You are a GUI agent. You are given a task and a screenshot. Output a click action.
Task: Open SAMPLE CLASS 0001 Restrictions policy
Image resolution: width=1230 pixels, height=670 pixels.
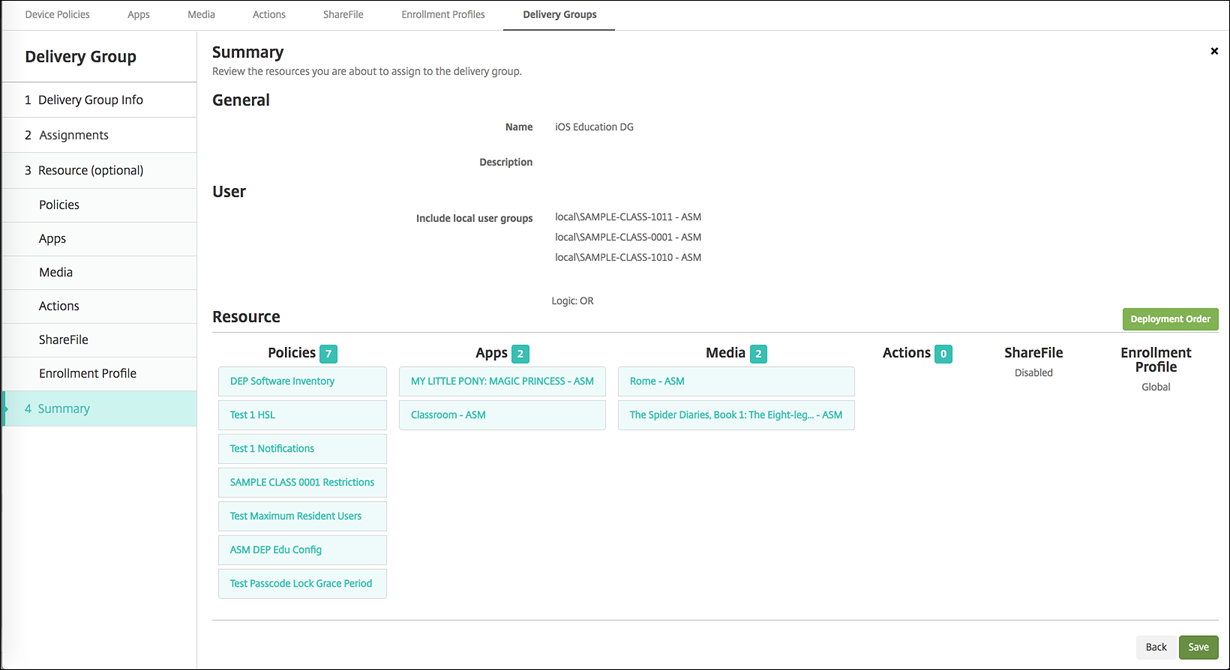tap(302, 482)
